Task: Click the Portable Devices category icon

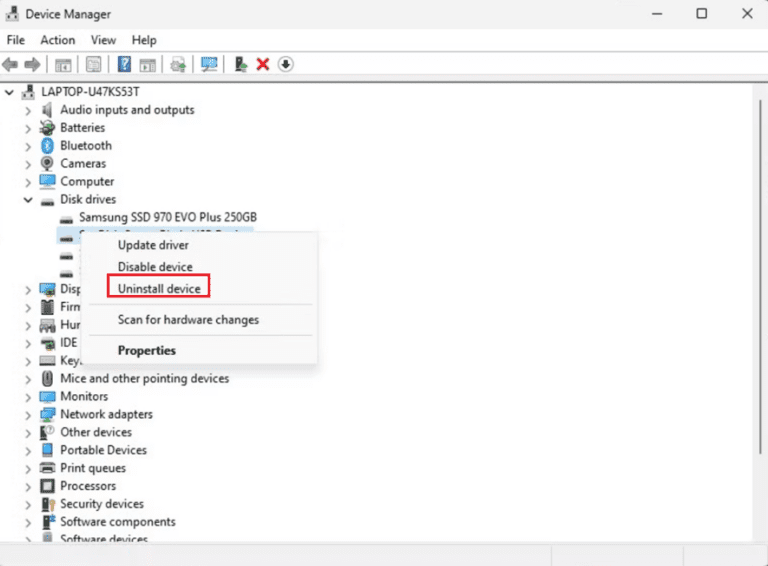Action: pos(48,450)
